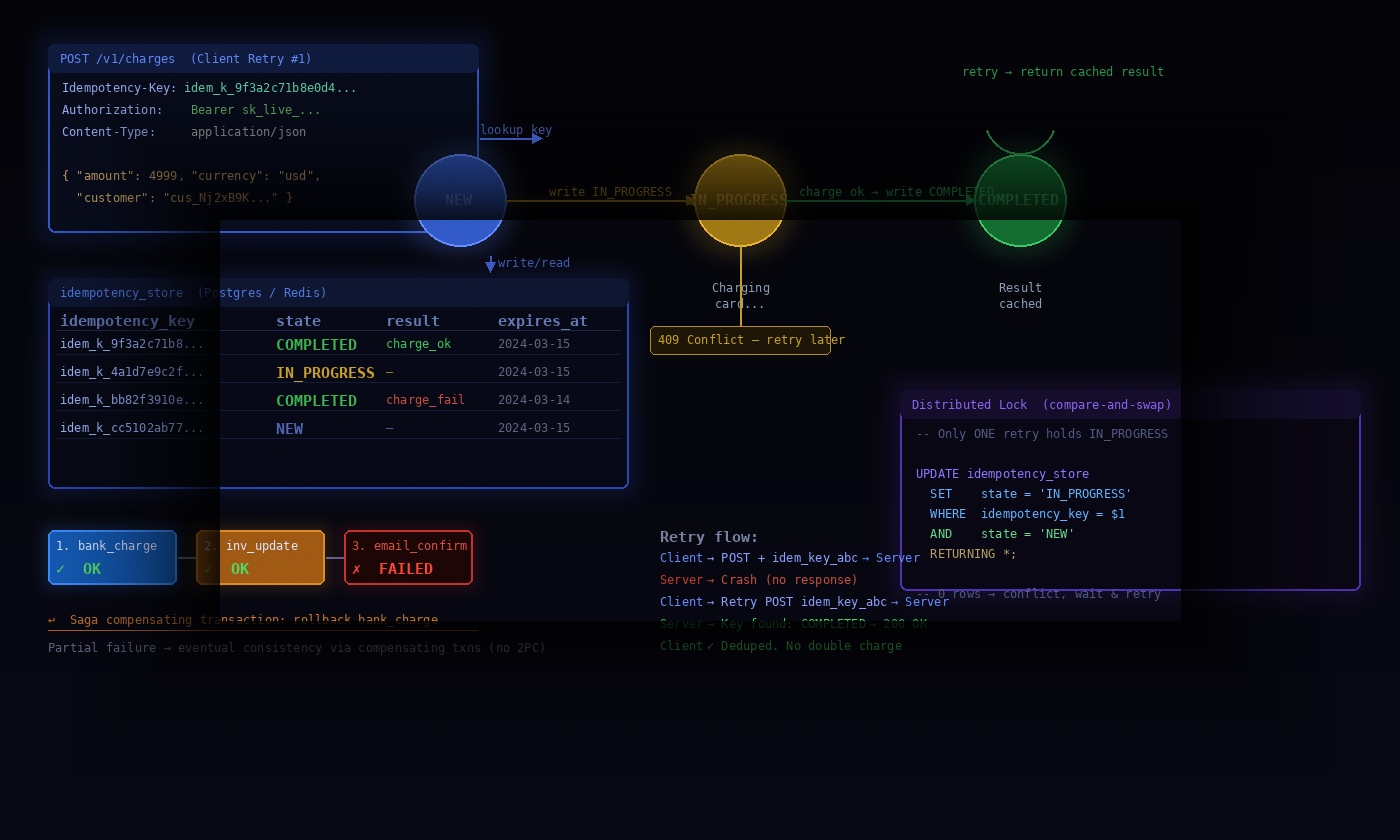
Task: Click the Partial failure eventual consistency note
Action: pos(297,648)
